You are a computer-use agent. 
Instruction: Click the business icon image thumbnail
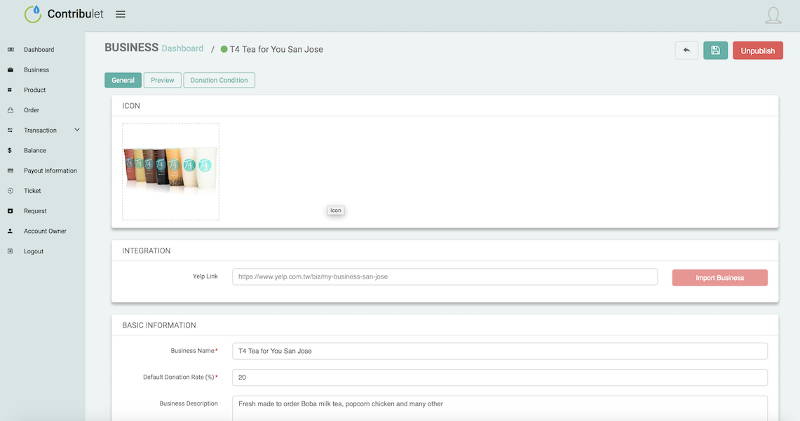pos(171,171)
